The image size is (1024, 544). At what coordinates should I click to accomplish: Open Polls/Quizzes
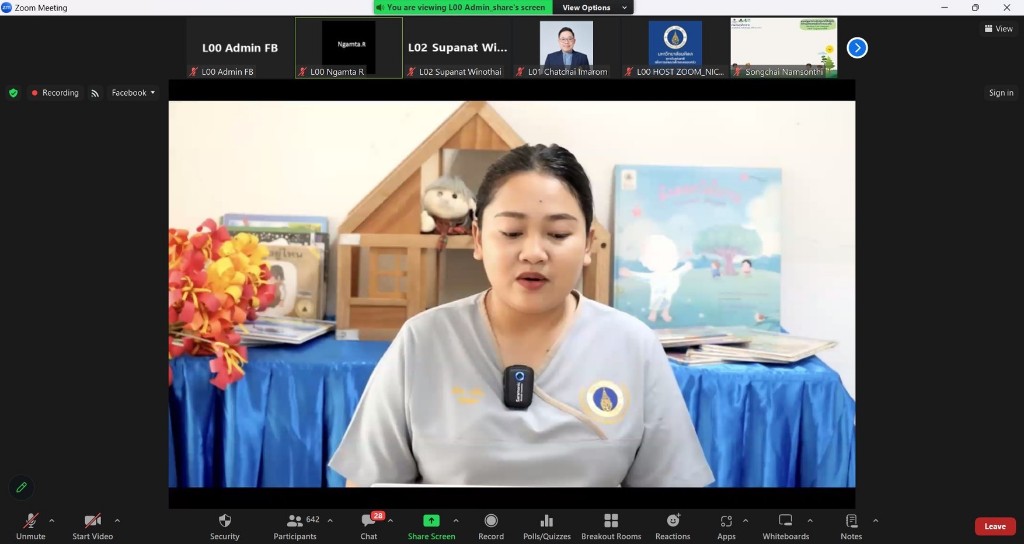[x=547, y=526]
